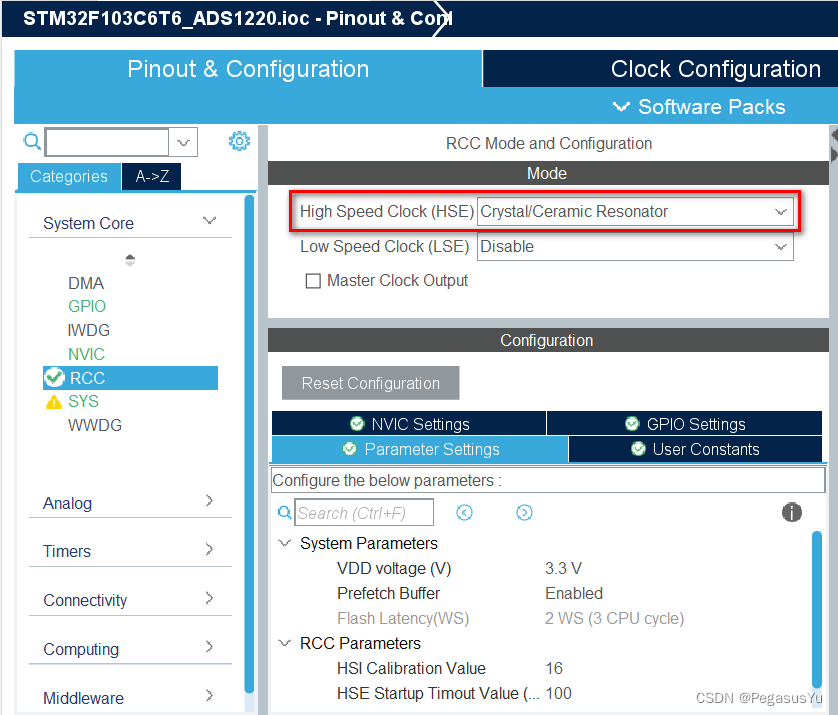
Task: Open the NVIC Settings tab
Action: 409,423
